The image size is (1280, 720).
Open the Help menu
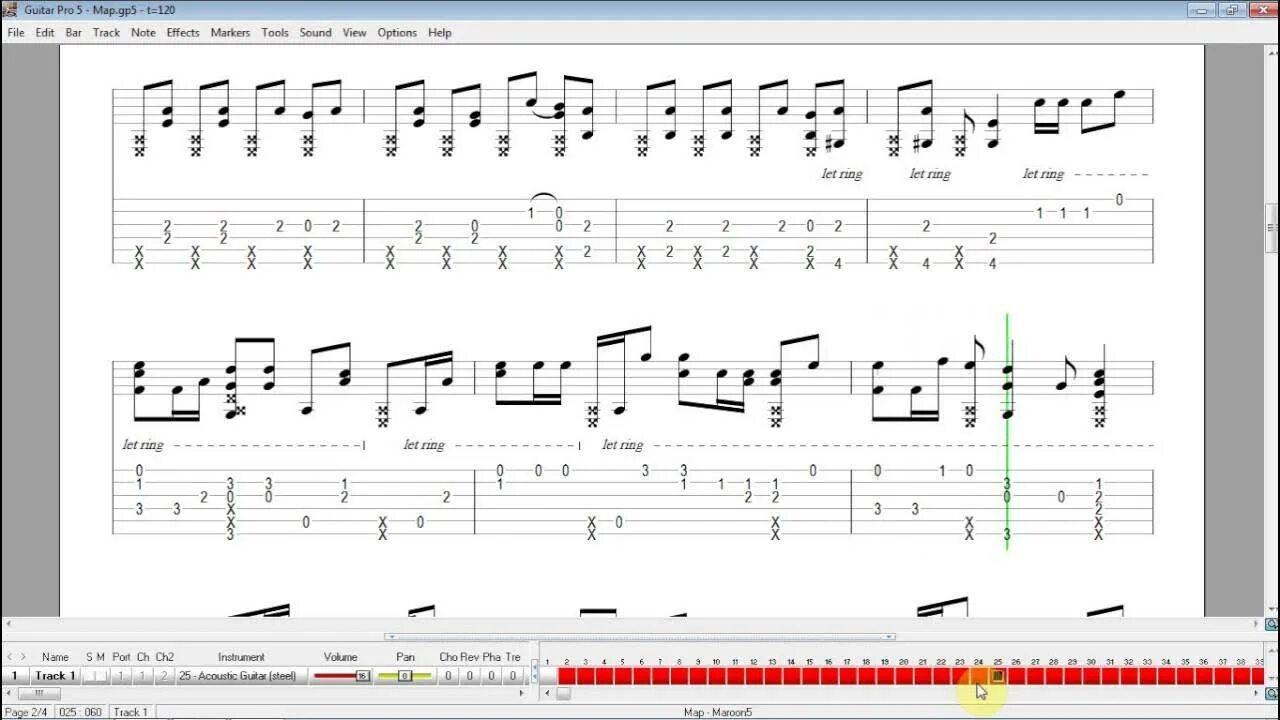pos(440,32)
